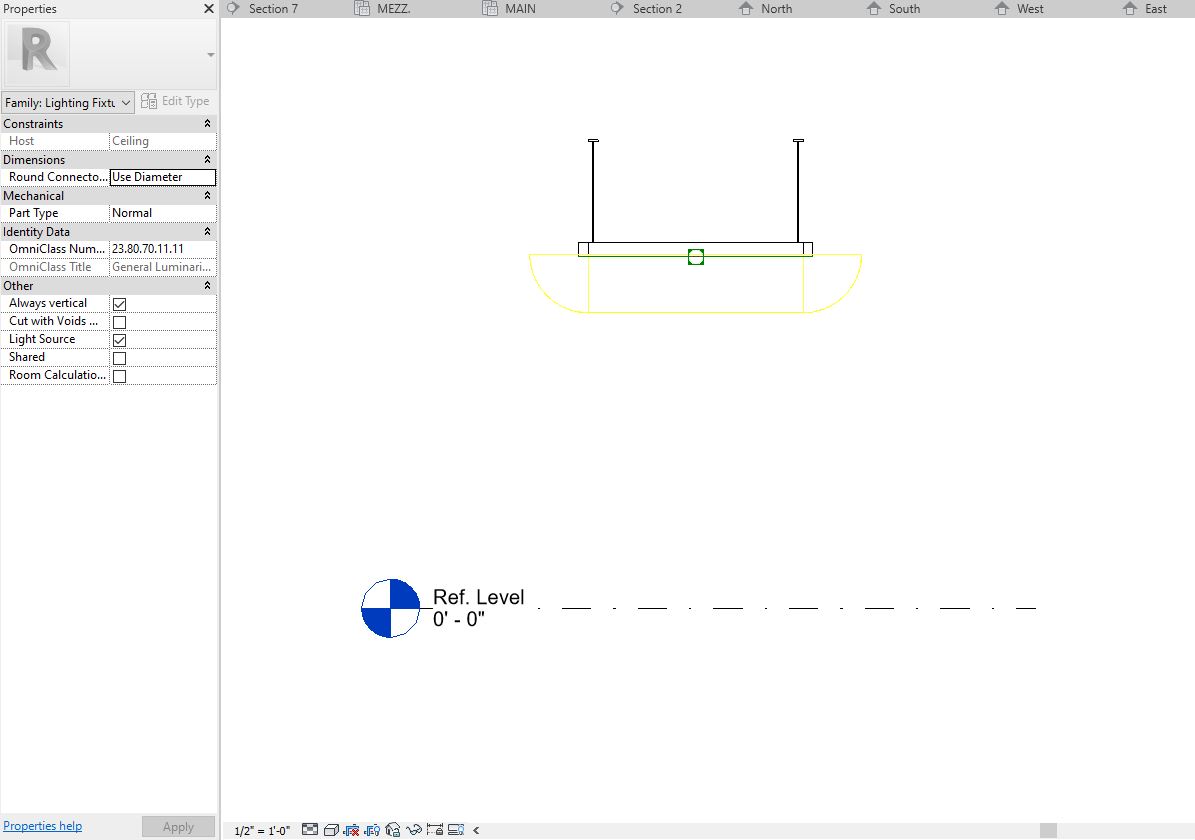This screenshot has height=840, width=1195.
Task: Switch to the MAIN ceiling plan tab
Action: coord(521,8)
